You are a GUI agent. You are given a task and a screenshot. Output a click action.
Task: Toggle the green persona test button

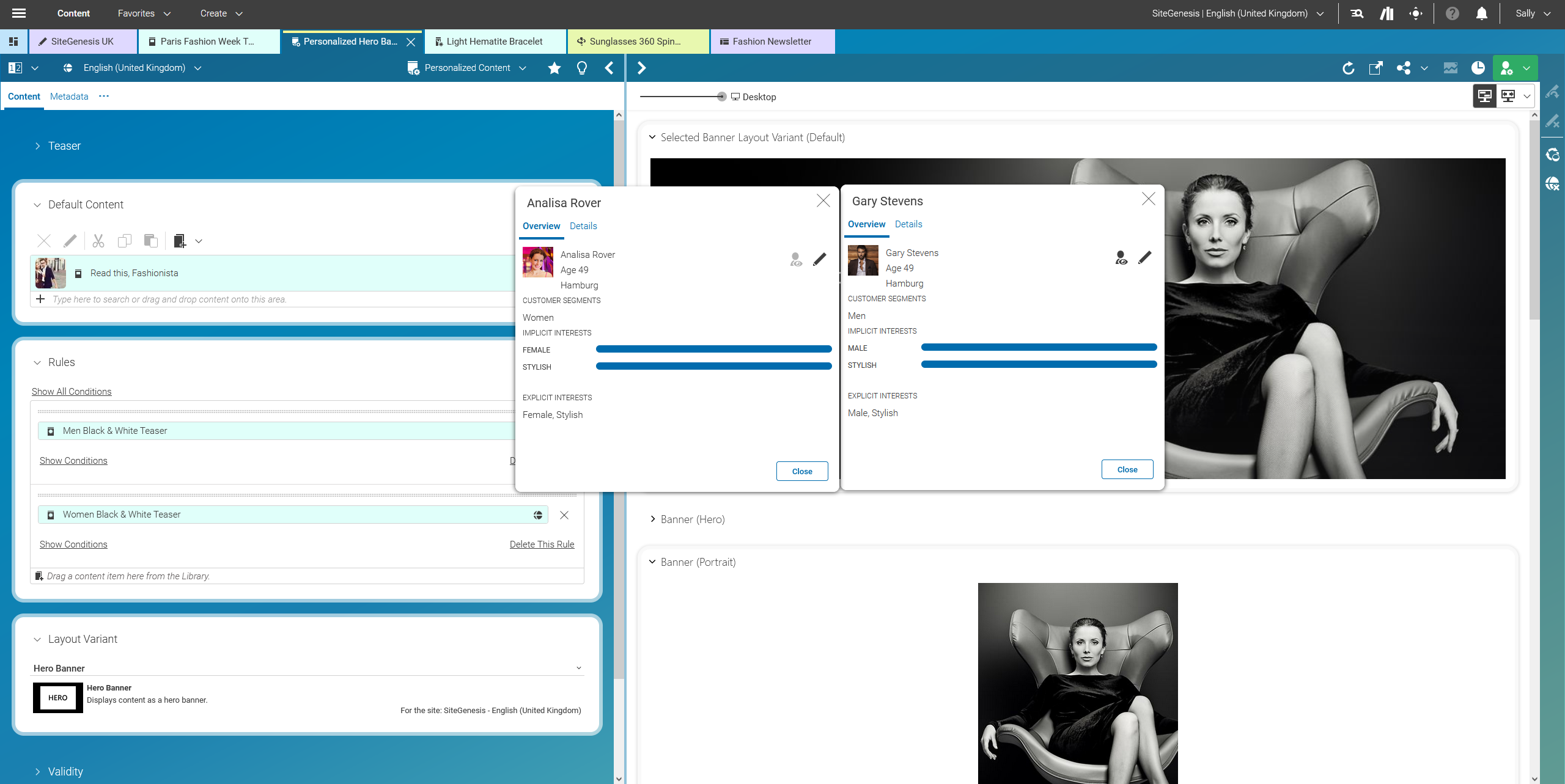click(x=1507, y=68)
